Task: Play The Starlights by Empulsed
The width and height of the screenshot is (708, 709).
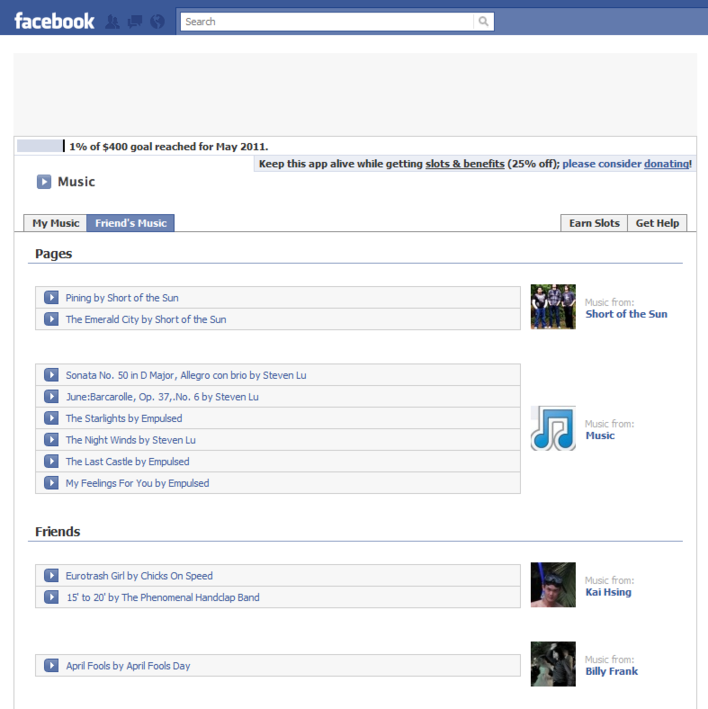Action: click(x=51, y=418)
